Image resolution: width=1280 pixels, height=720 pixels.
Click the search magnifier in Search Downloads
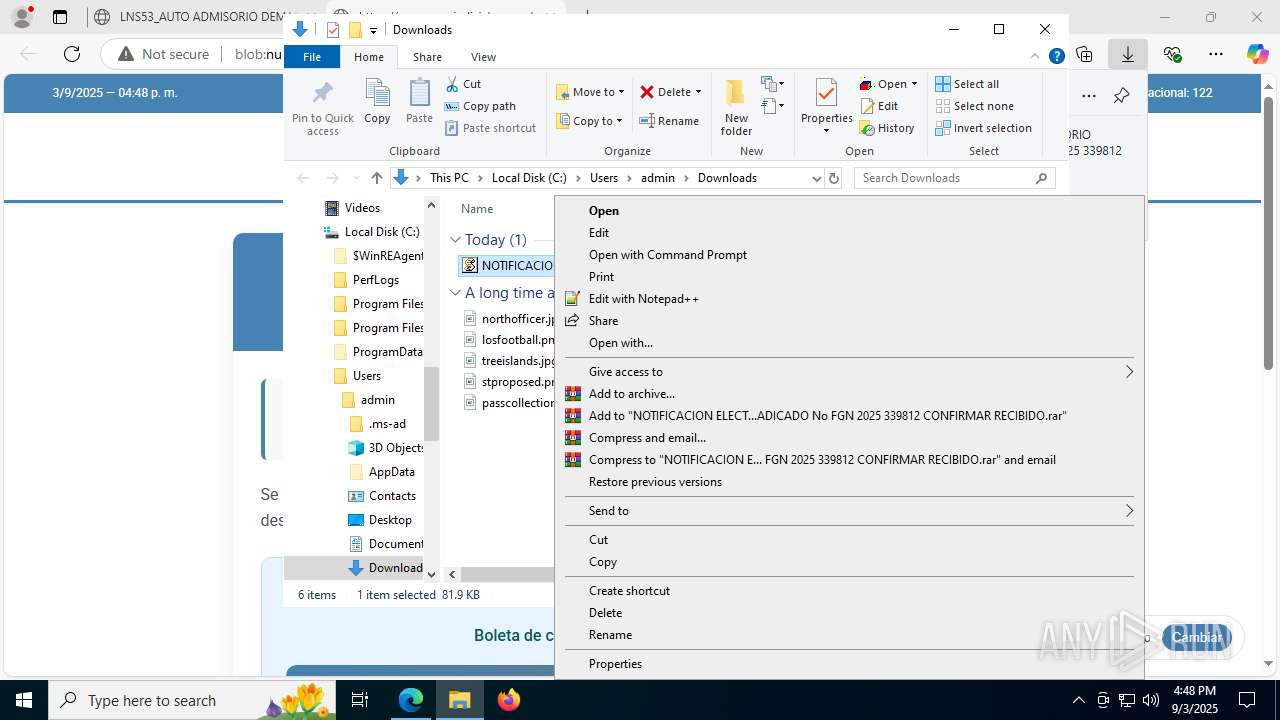(1041, 178)
